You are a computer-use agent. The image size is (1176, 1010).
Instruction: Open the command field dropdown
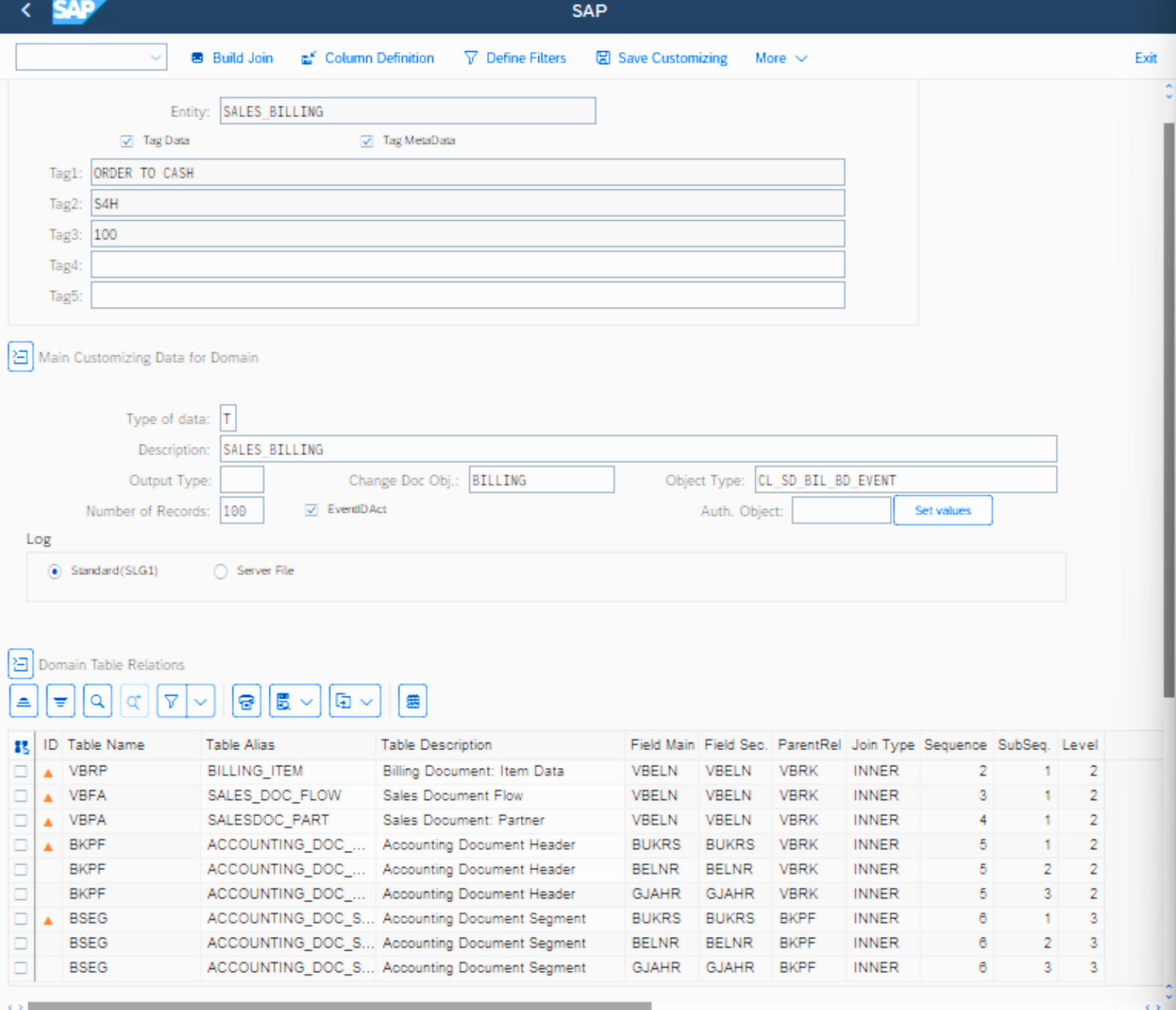(156, 57)
